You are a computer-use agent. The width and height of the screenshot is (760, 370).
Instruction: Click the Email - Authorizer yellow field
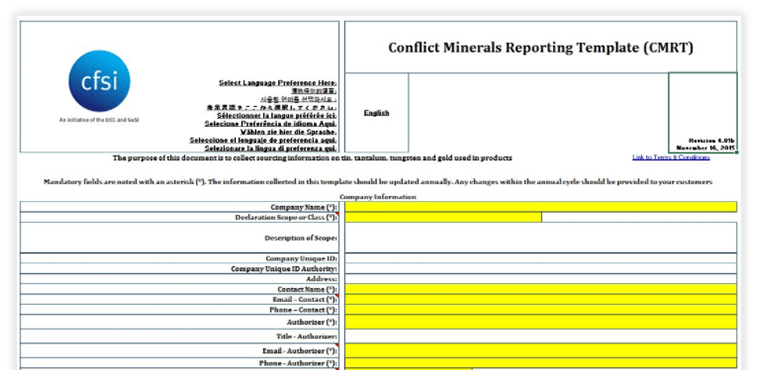point(541,351)
